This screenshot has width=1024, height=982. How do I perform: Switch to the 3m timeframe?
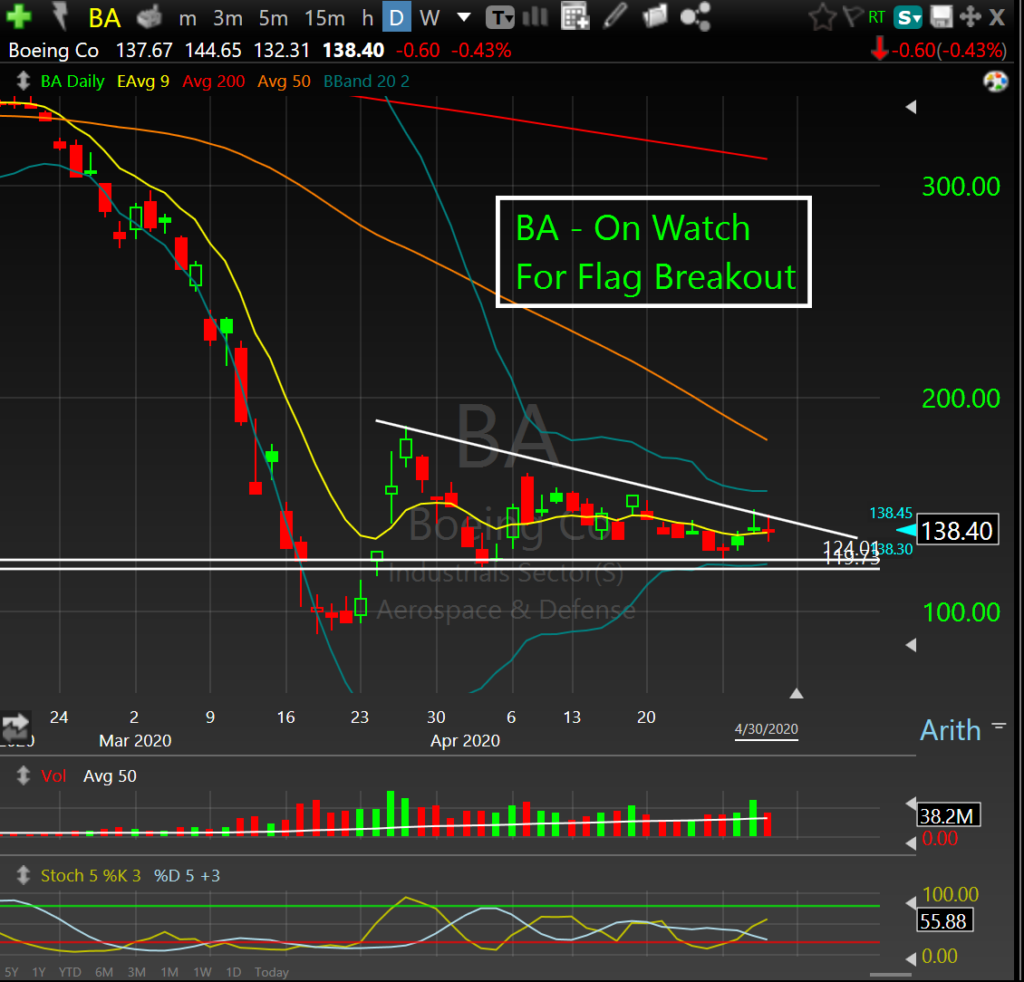[228, 18]
